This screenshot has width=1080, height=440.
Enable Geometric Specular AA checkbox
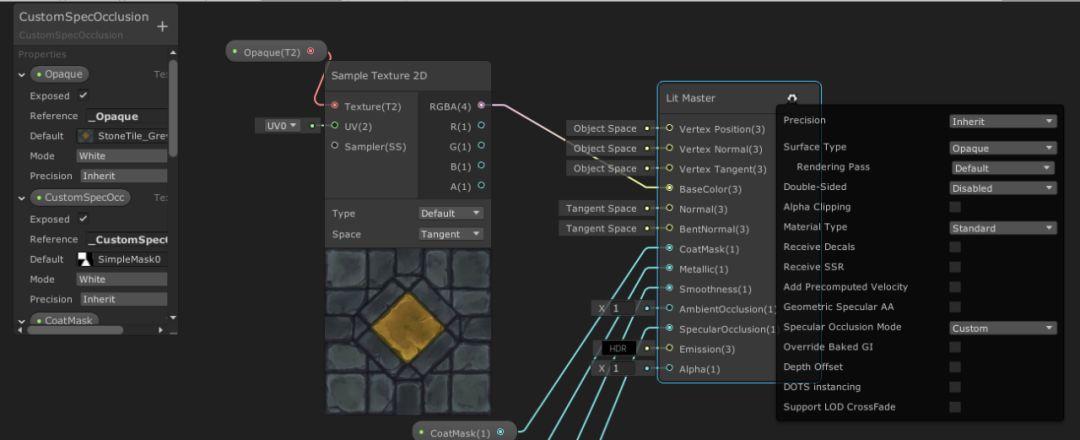[x=955, y=306]
